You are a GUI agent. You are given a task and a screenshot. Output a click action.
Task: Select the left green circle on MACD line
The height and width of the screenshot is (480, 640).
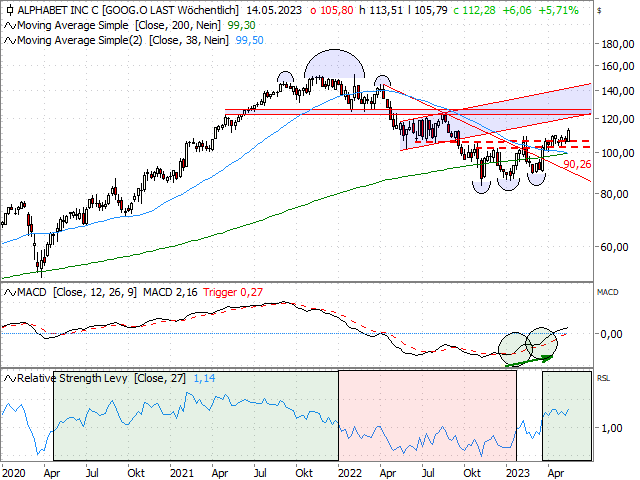(x=515, y=348)
